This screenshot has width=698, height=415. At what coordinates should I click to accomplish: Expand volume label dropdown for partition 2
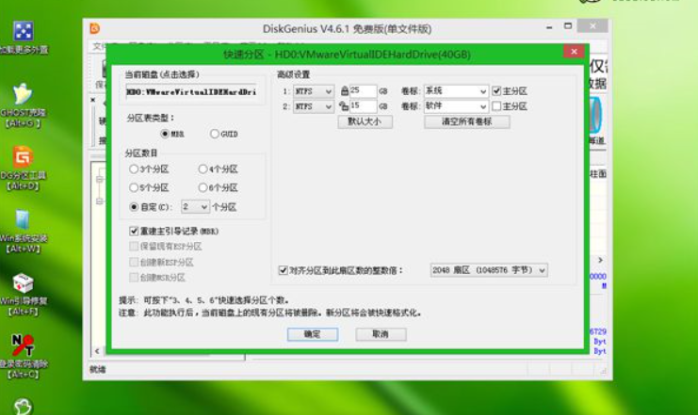(456, 106)
